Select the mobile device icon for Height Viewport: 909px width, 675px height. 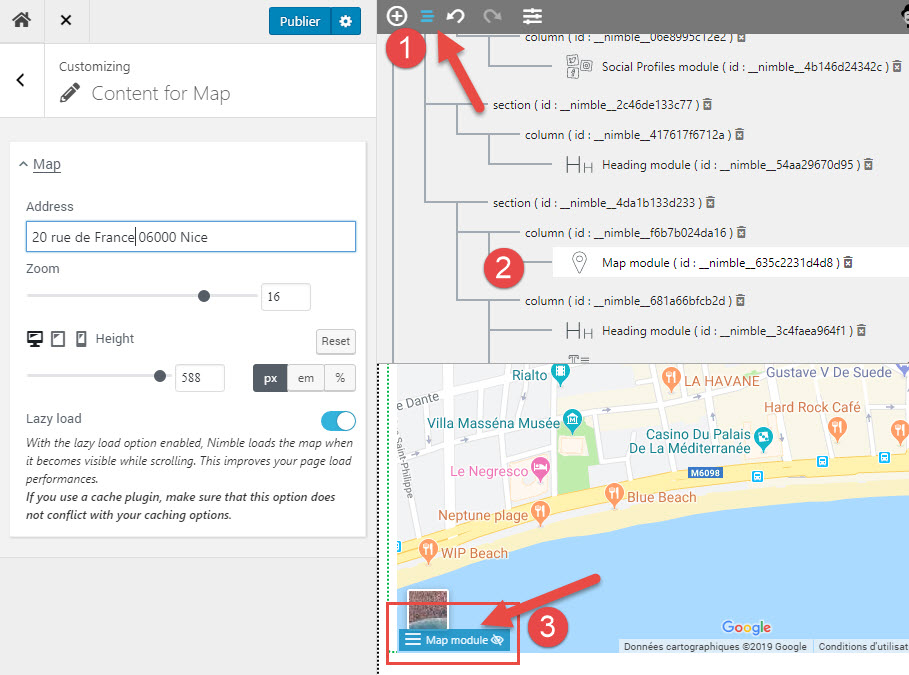tap(81, 339)
